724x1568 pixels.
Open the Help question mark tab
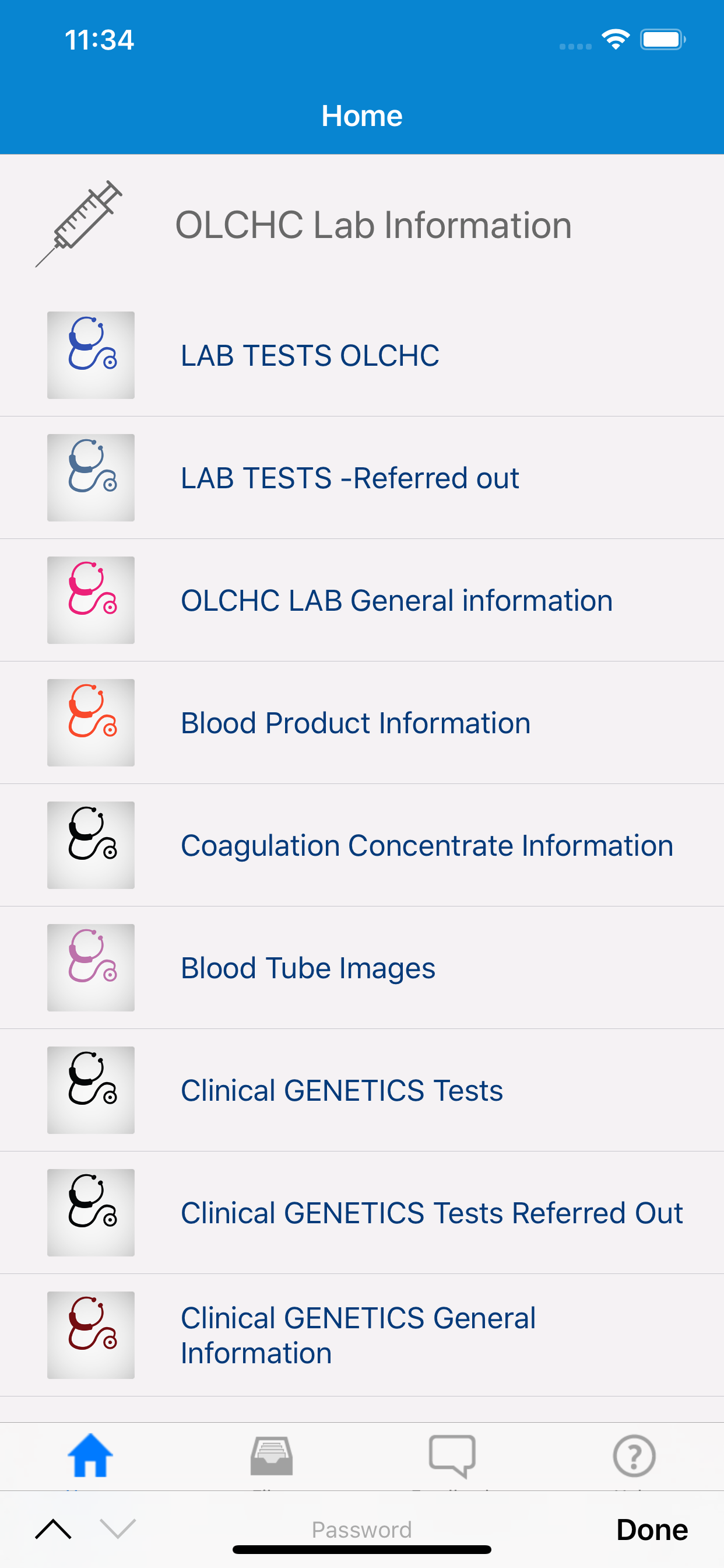pyautogui.click(x=634, y=1456)
